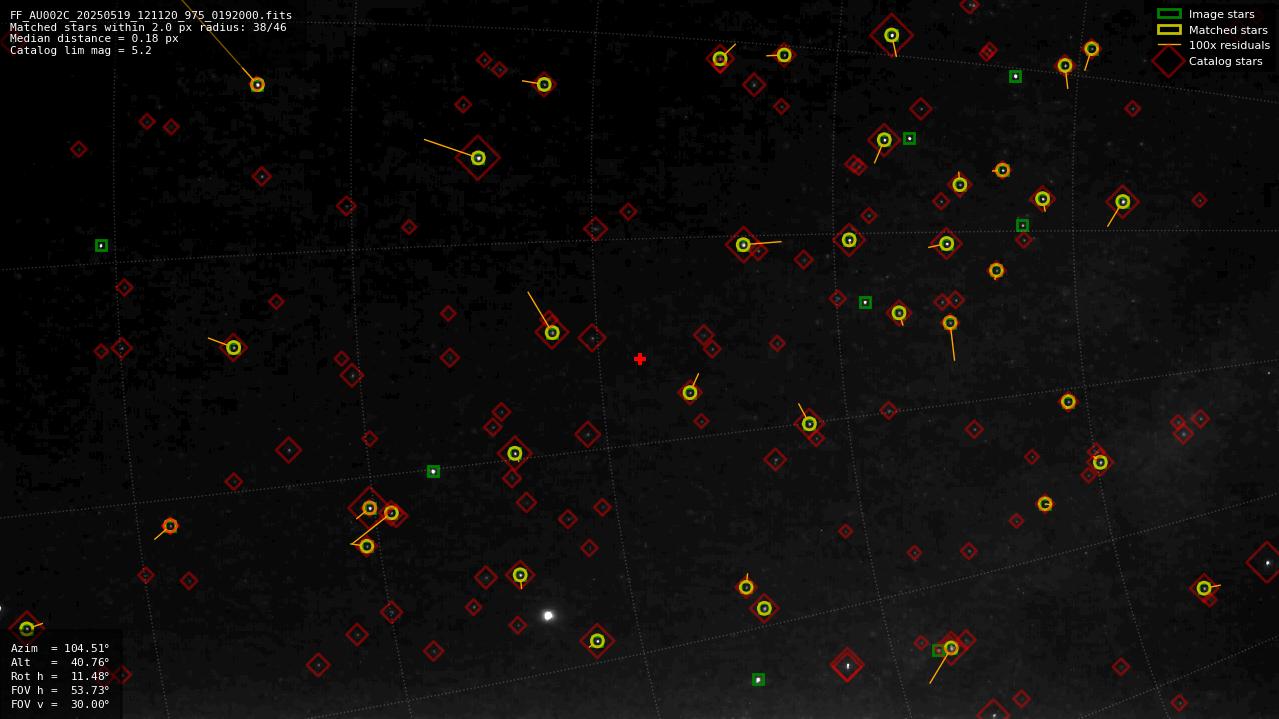
Task: Click the green Image stars legend square
Action: pyautogui.click(x=1169, y=14)
